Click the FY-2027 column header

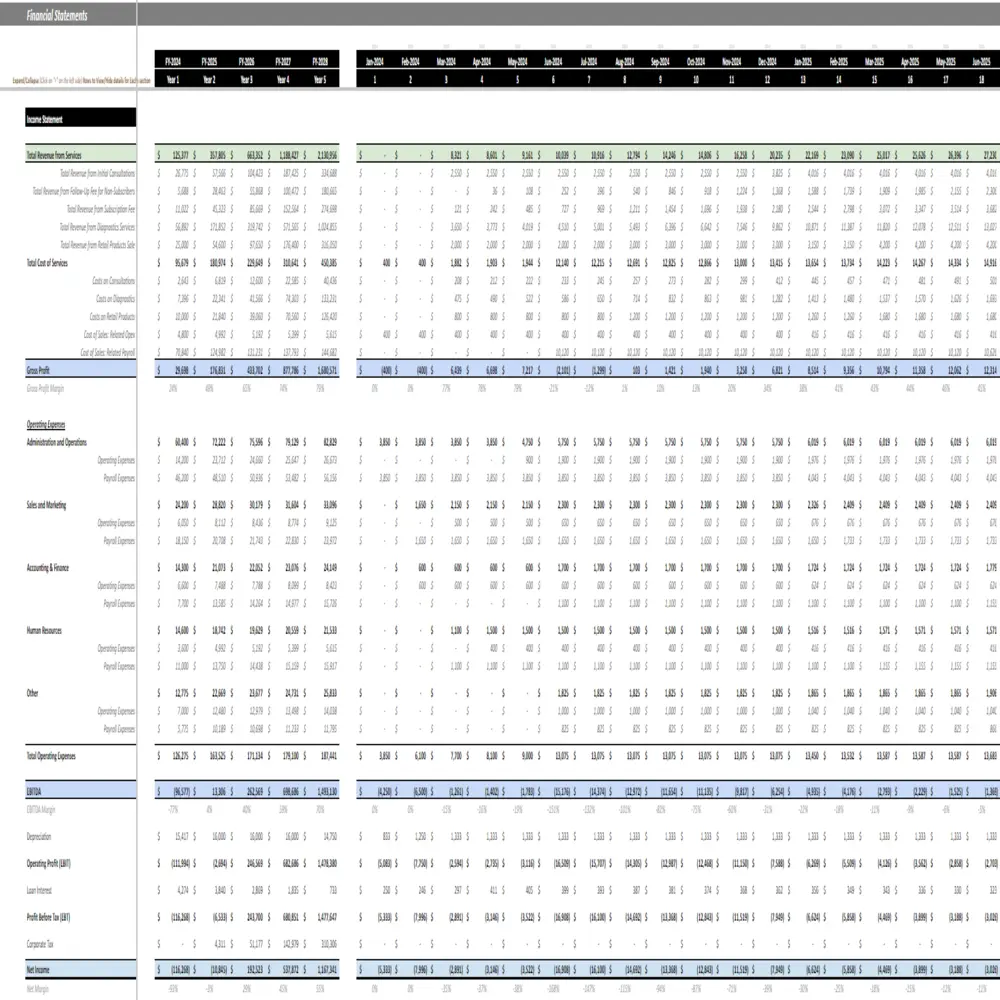pos(283,61)
